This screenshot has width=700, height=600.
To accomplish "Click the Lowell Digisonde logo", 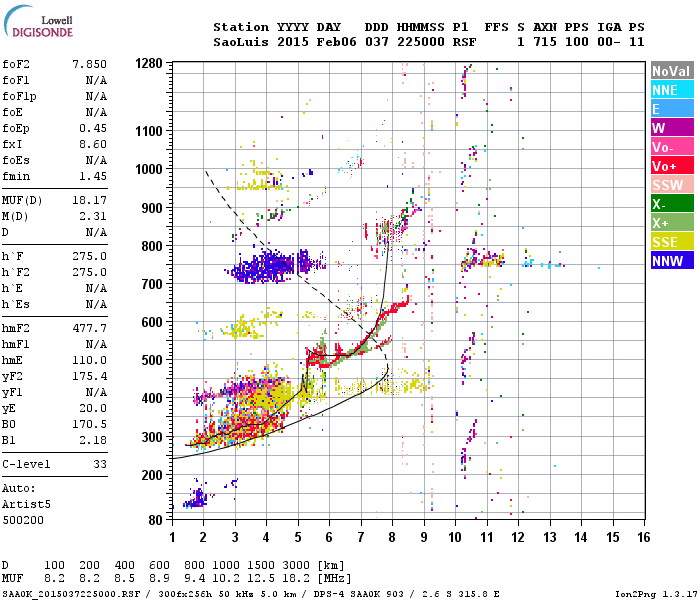I will (38, 22).
